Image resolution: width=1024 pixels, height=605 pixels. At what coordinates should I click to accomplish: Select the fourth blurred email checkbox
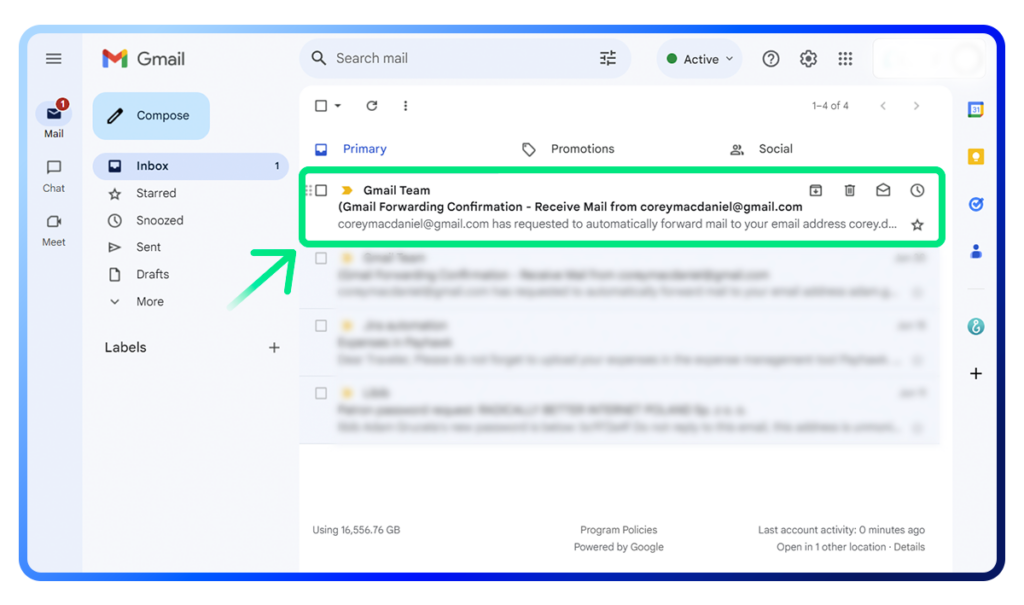point(321,393)
